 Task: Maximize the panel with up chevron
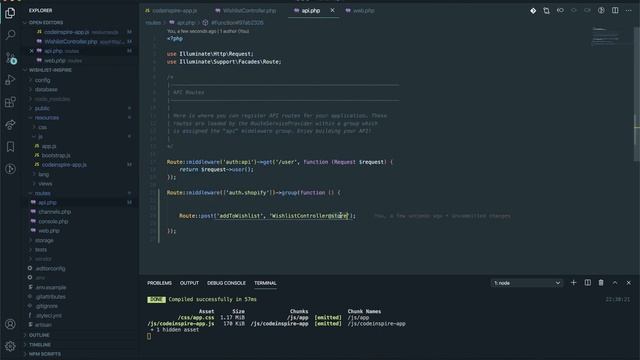click(615, 282)
